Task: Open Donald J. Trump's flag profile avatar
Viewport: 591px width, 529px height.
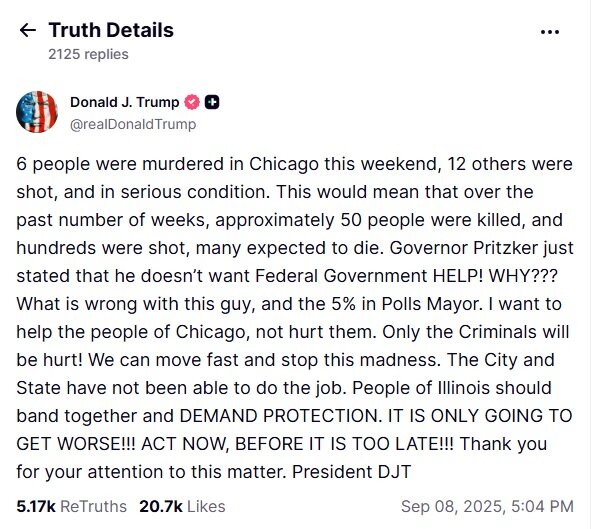Action: point(37,112)
